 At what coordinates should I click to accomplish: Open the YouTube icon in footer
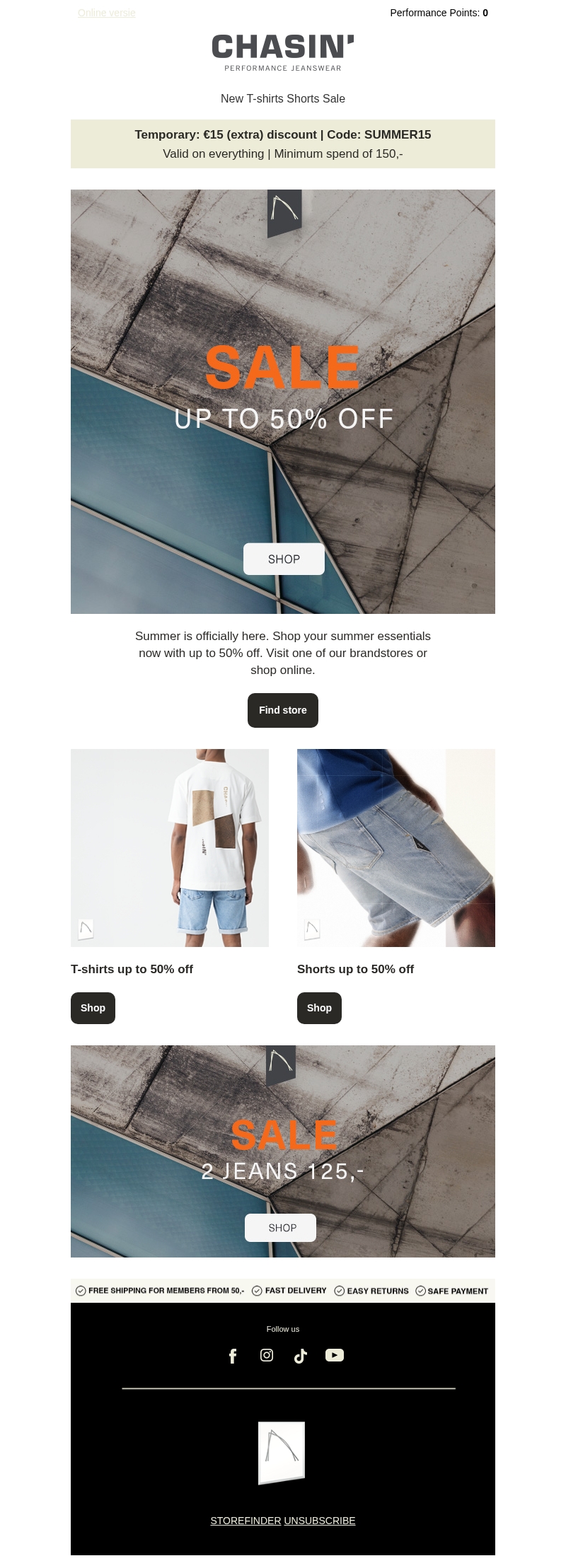click(x=335, y=1354)
